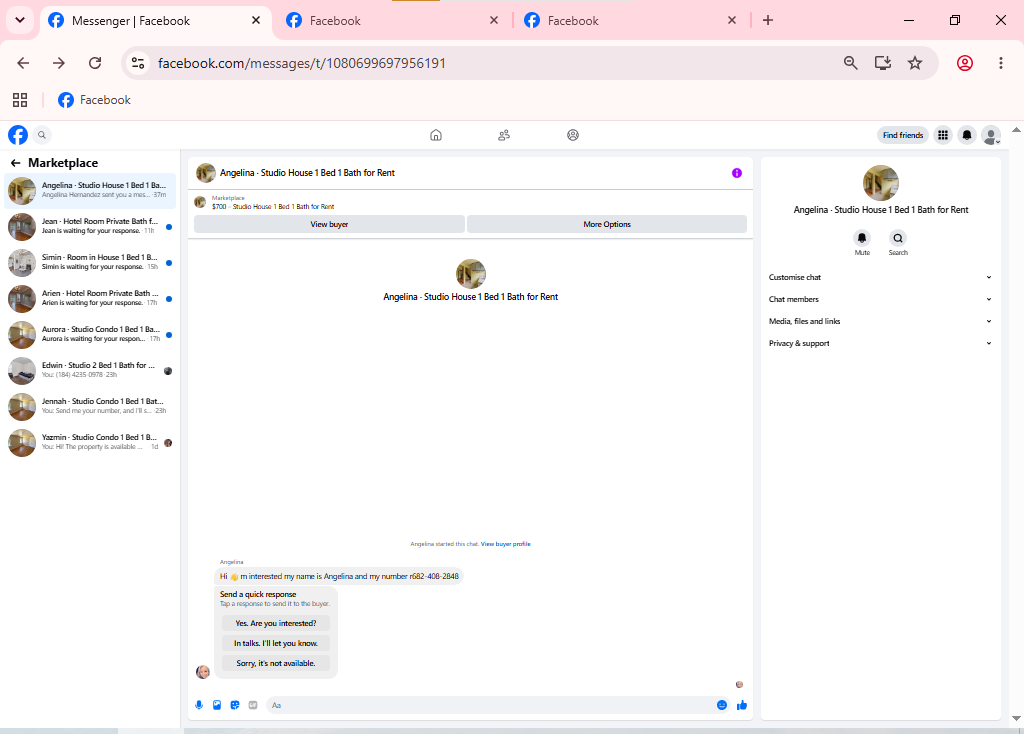Attach a photo with image icon

217,705
